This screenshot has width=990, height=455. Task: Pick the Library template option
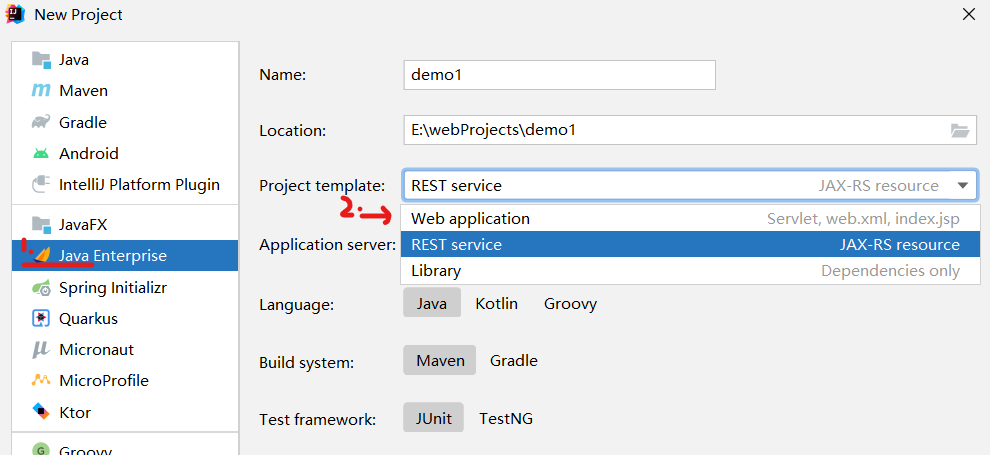[x=436, y=271]
